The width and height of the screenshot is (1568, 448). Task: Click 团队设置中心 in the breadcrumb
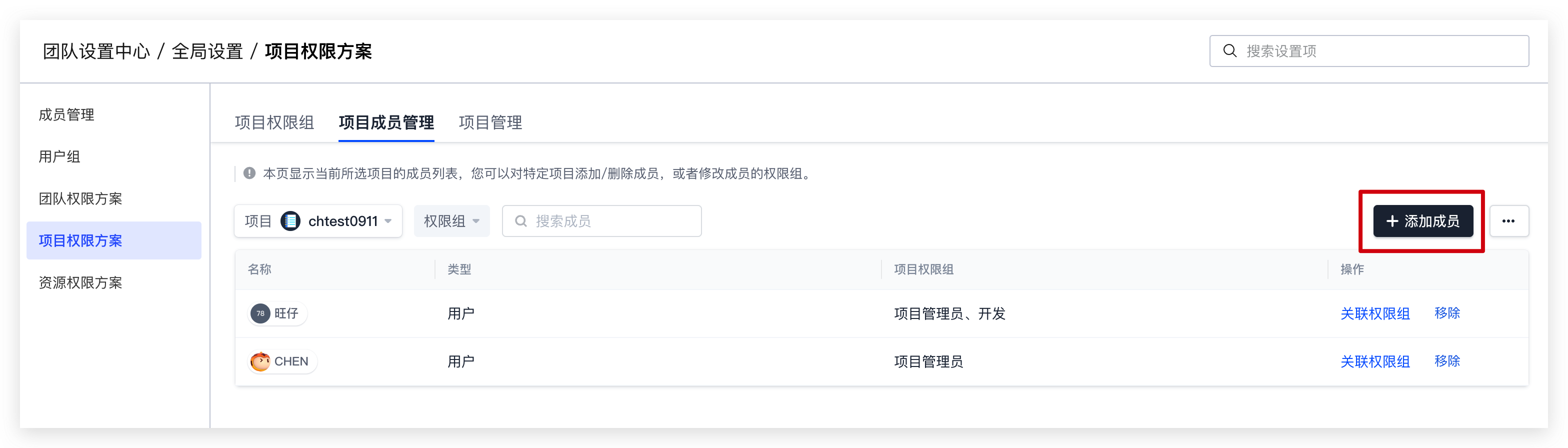(96, 51)
